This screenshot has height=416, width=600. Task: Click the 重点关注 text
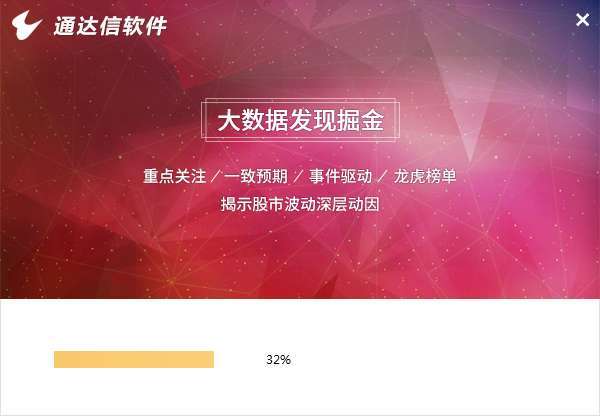coord(174,177)
